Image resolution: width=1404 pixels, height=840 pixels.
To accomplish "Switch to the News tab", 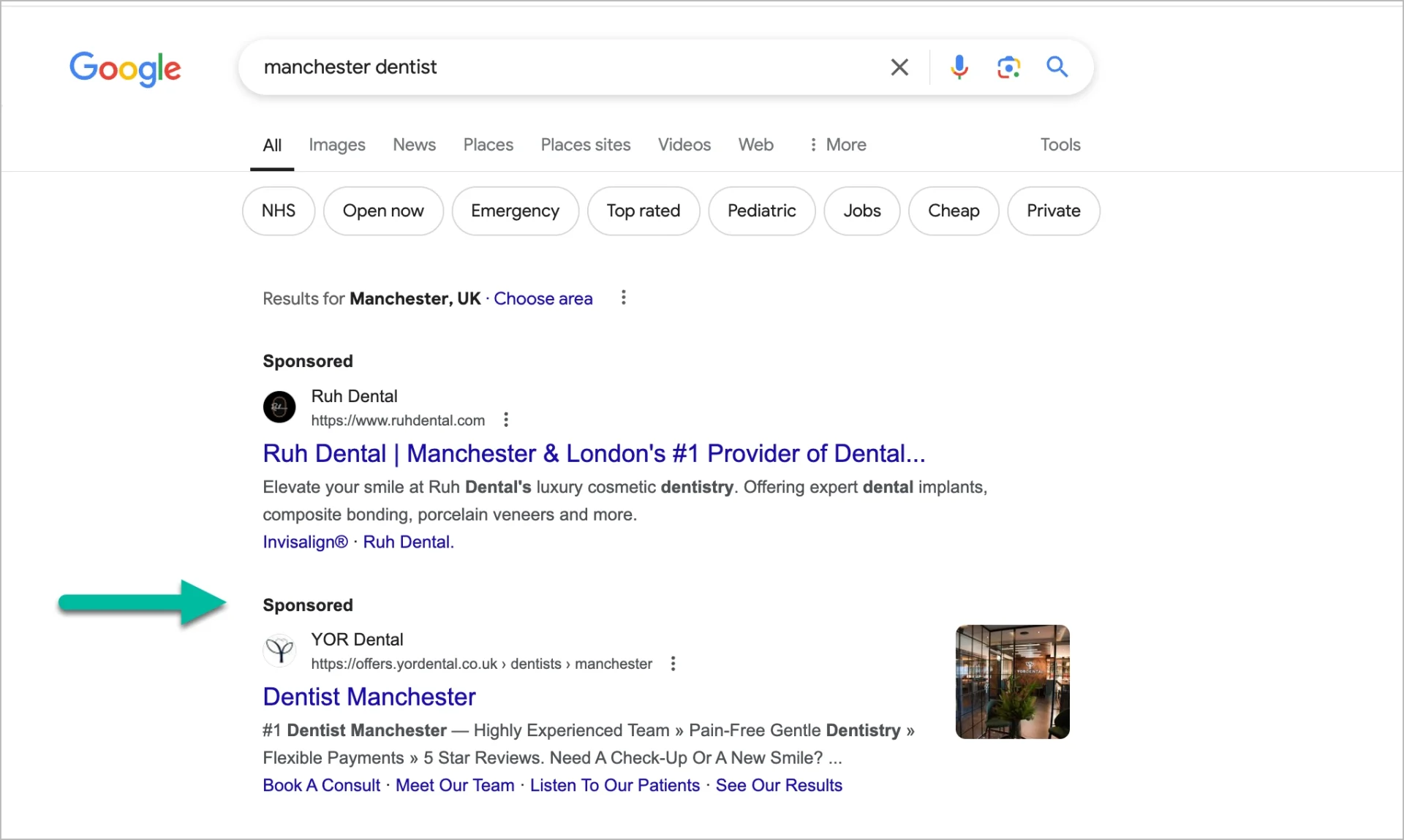I will pos(414,145).
